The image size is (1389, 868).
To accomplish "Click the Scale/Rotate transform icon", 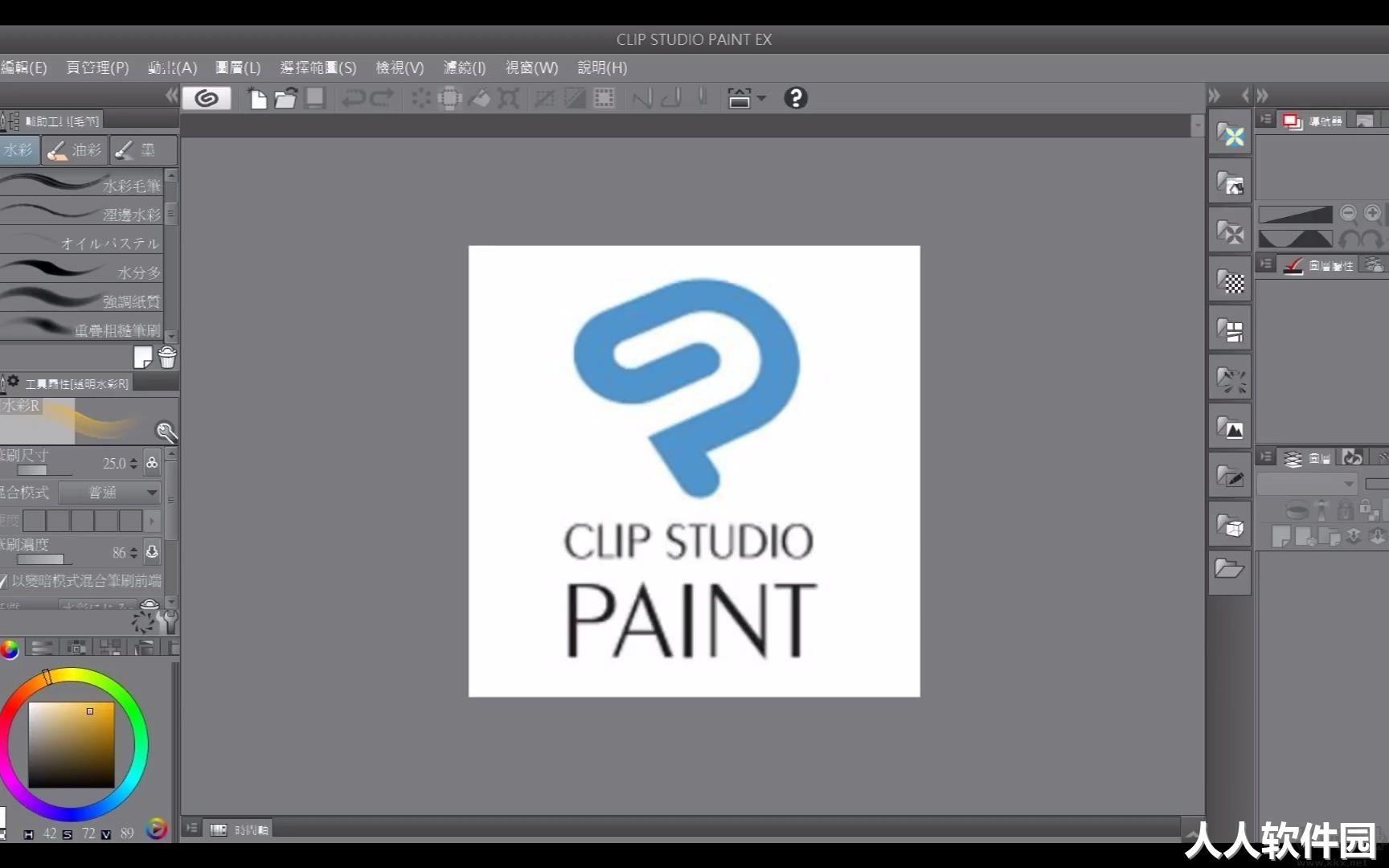I will pos(508,98).
